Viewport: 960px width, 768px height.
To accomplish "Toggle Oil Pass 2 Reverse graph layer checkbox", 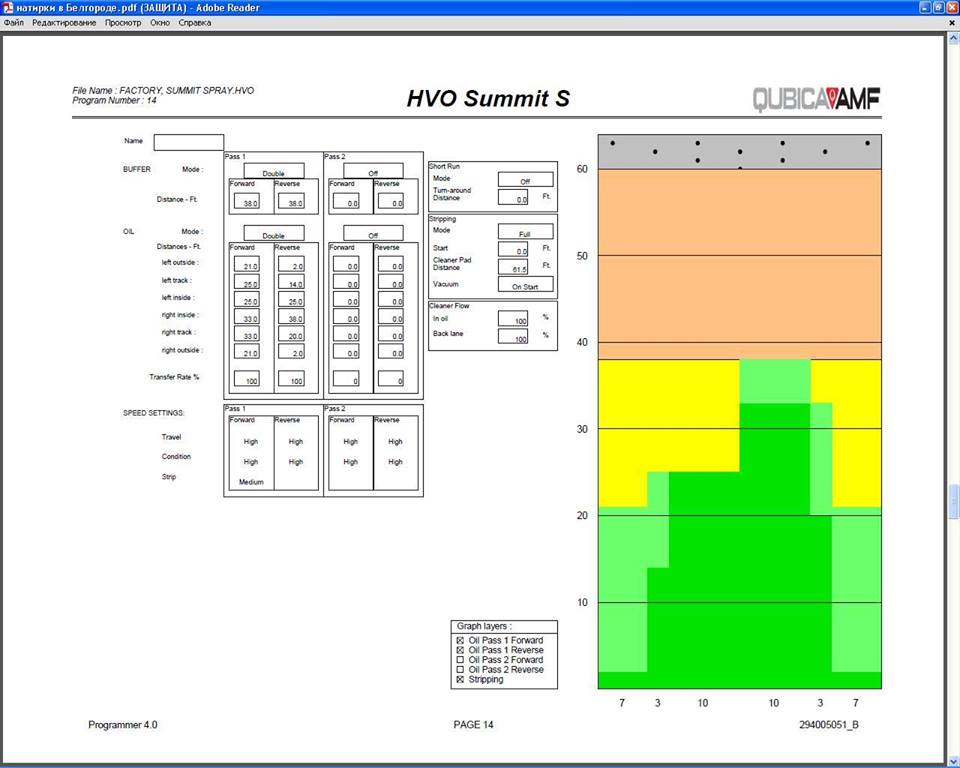I will [x=460, y=669].
